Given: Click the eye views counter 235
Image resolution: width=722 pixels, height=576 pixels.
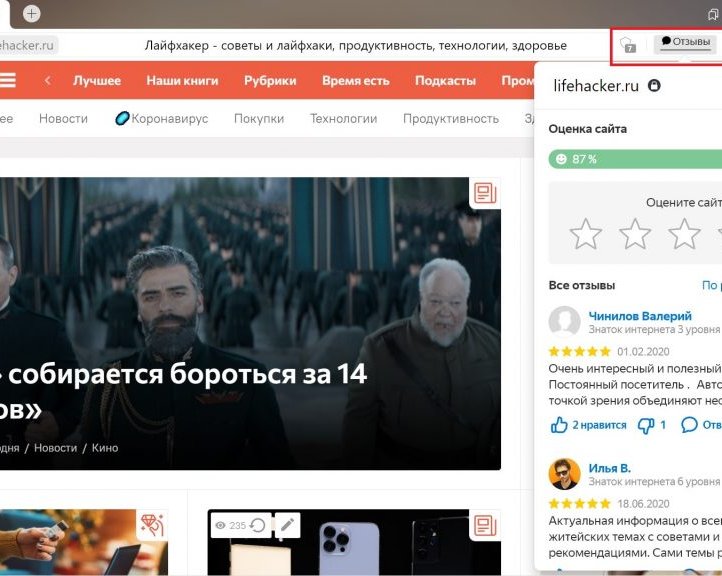Looking at the screenshot, I should click(230, 525).
